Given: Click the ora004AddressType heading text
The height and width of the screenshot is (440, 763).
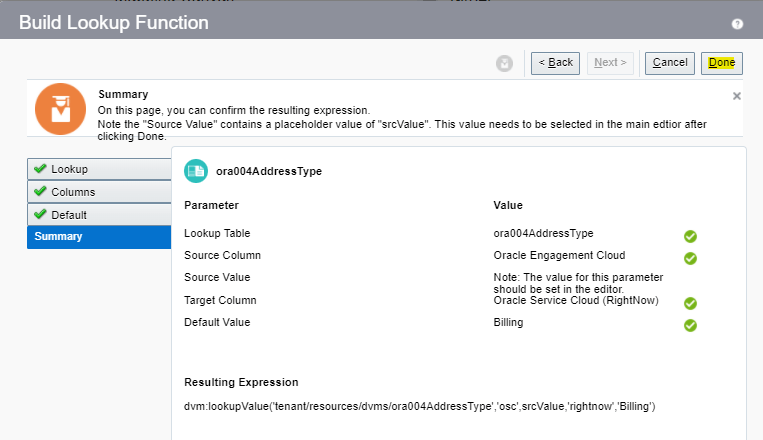Looking at the screenshot, I should [269, 171].
